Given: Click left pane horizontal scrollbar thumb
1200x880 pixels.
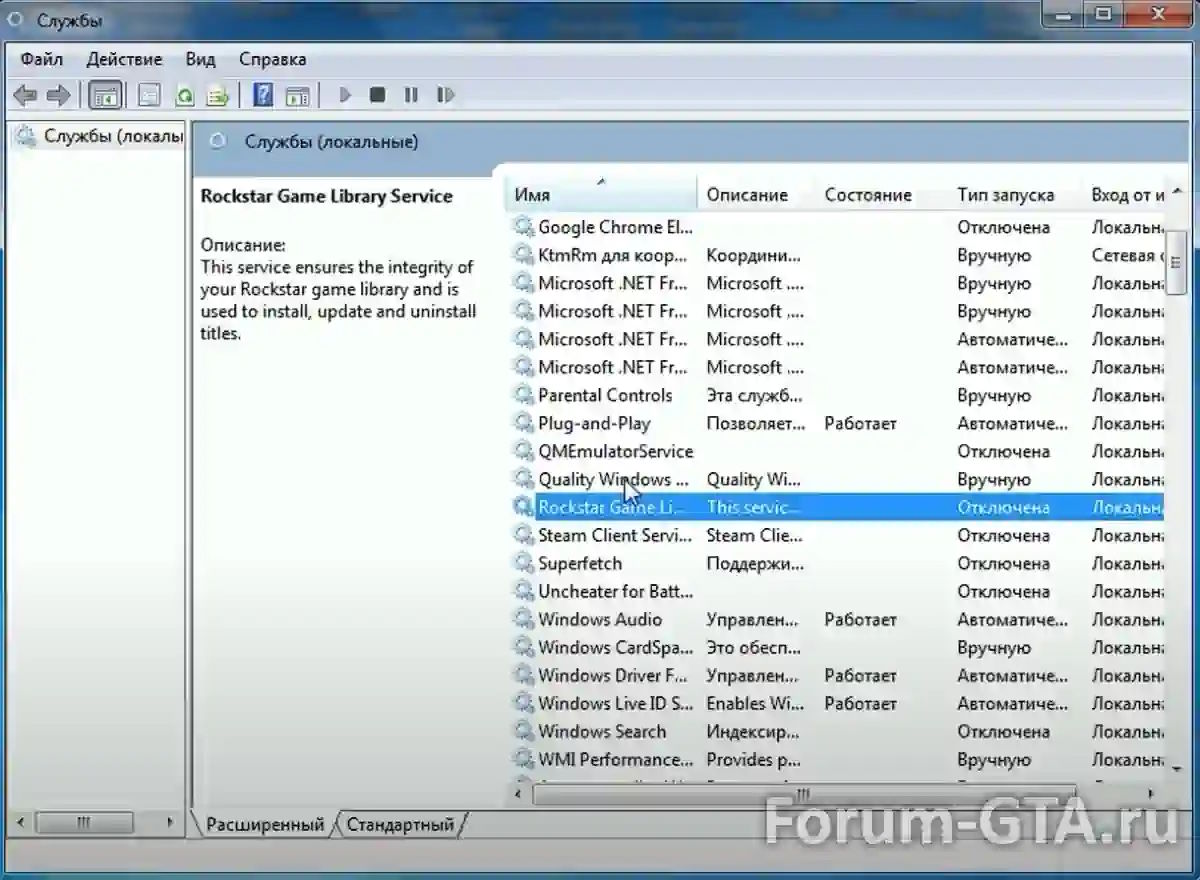Looking at the screenshot, I should click(85, 822).
